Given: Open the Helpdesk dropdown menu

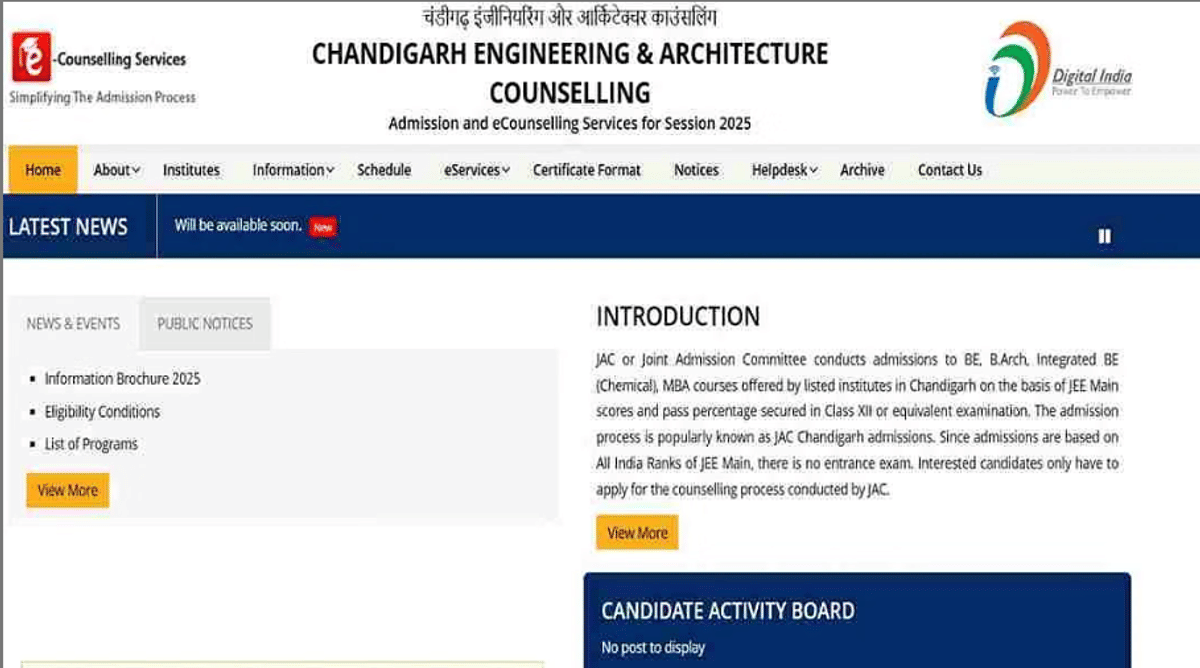Looking at the screenshot, I should pos(782,170).
